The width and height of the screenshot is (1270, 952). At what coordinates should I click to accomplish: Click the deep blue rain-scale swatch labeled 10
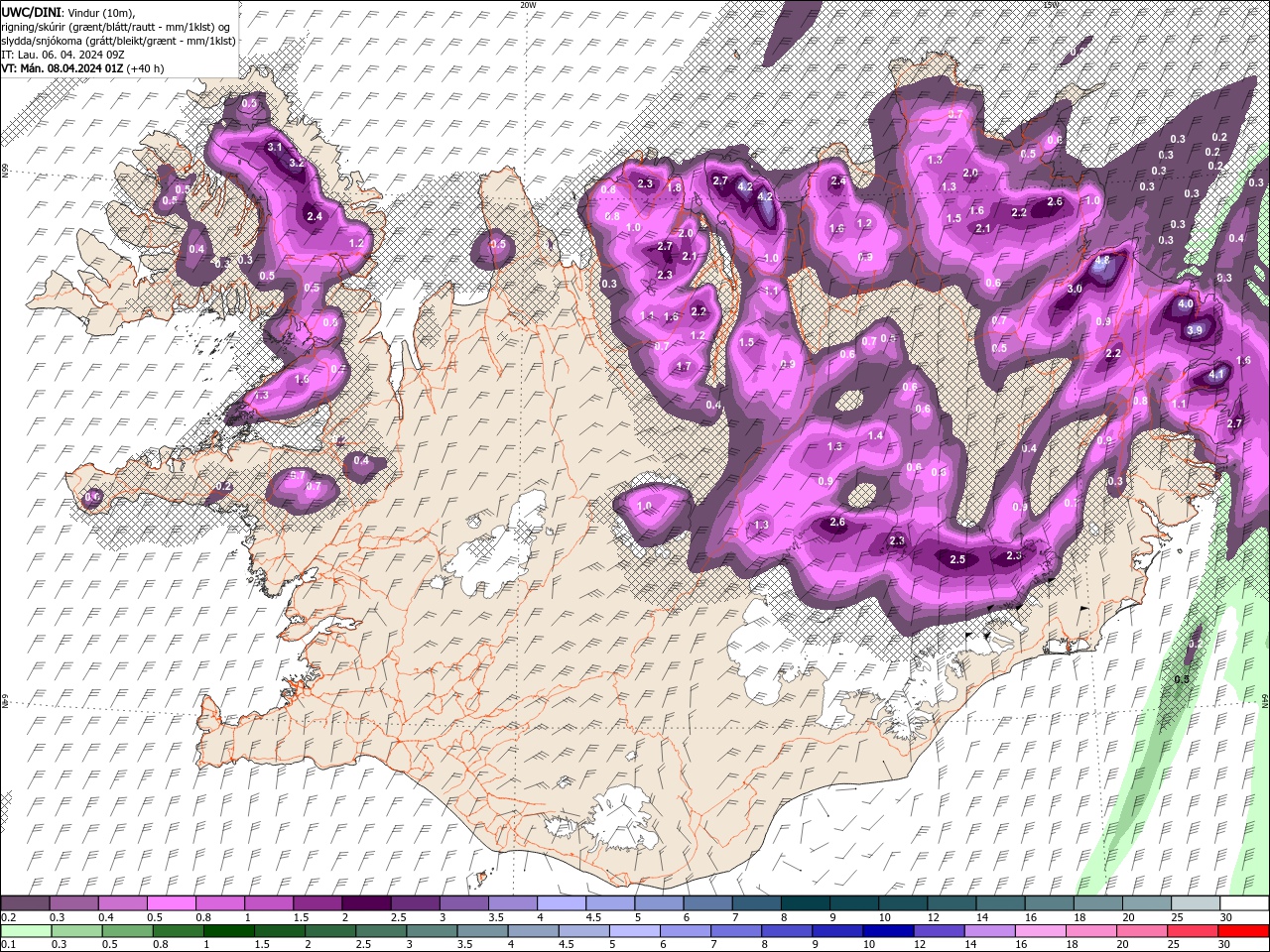pos(889,931)
